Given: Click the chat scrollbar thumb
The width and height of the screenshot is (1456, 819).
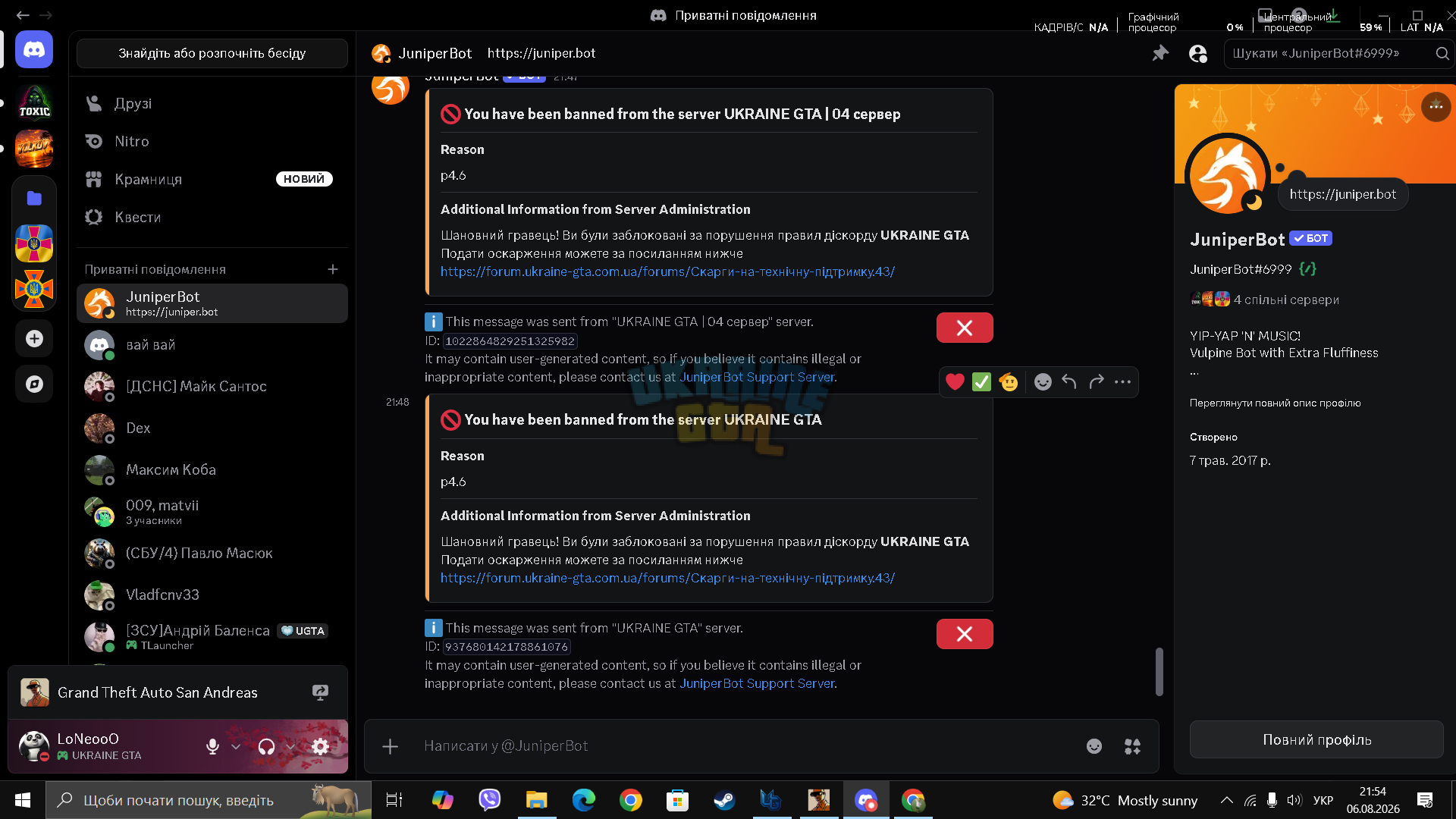Looking at the screenshot, I should pyautogui.click(x=1159, y=671).
